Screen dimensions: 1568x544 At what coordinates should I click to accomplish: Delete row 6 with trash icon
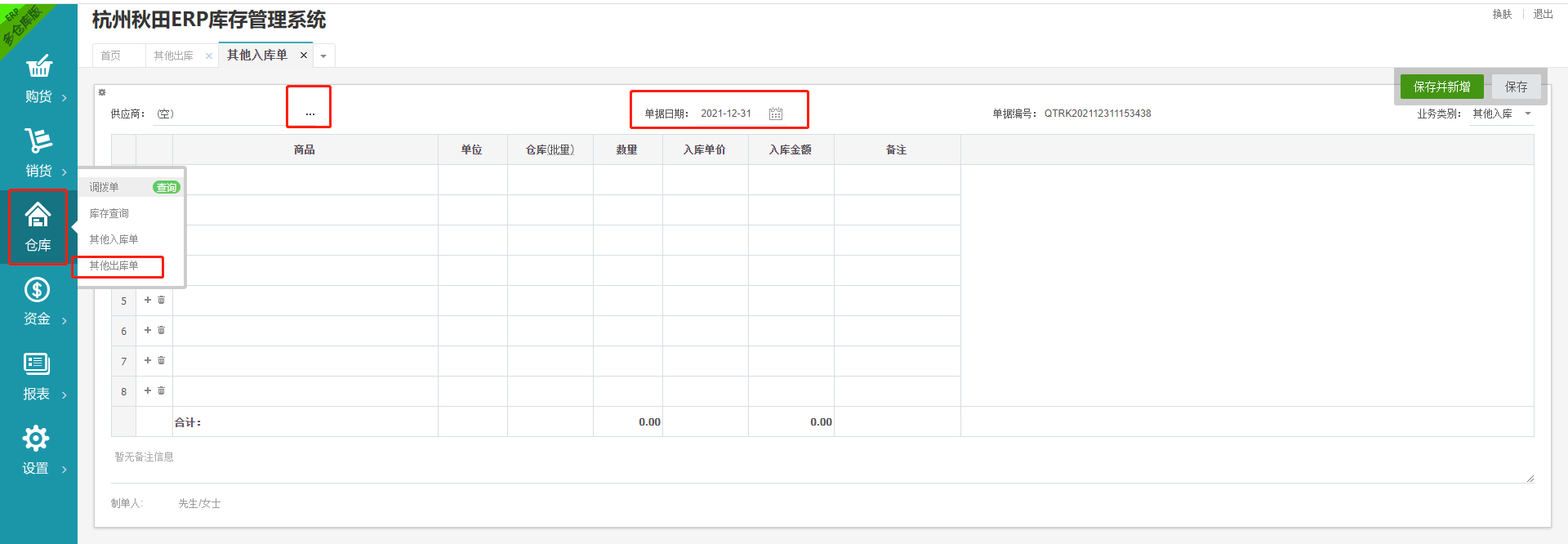pyautogui.click(x=161, y=330)
